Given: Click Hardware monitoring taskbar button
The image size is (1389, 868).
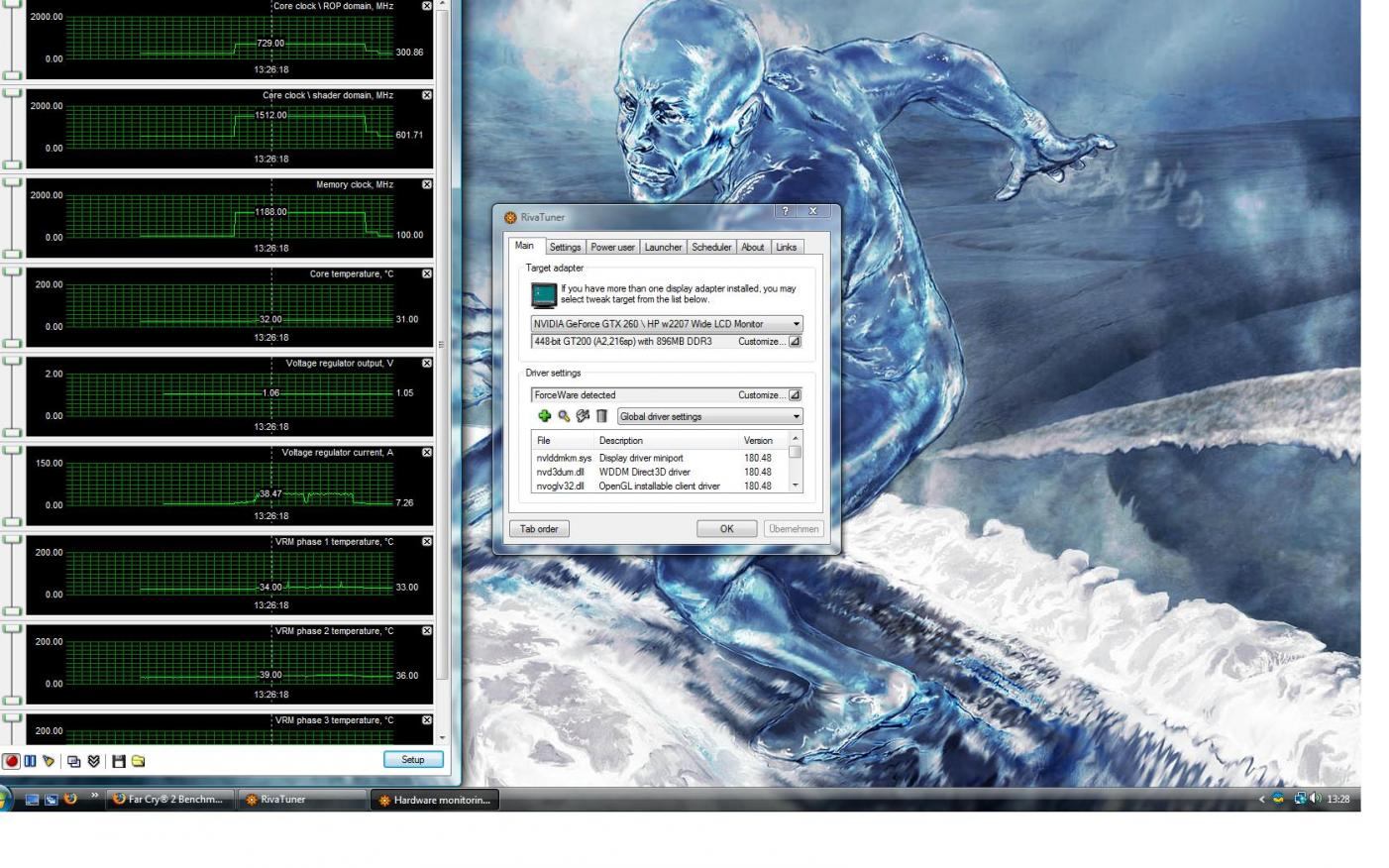Looking at the screenshot, I should click(435, 799).
